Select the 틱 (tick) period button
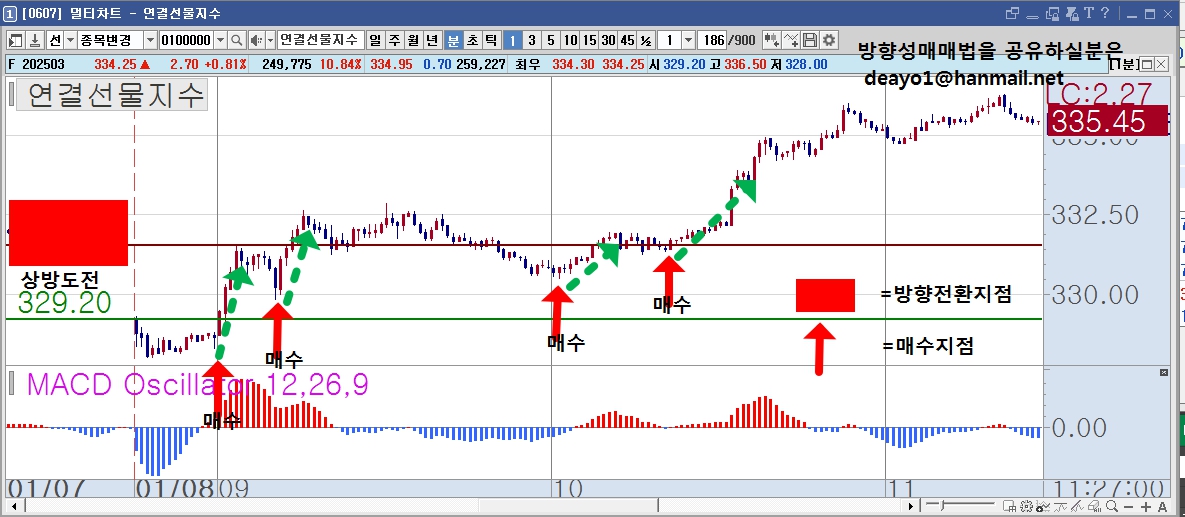1185x517 pixels. [490, 40]
